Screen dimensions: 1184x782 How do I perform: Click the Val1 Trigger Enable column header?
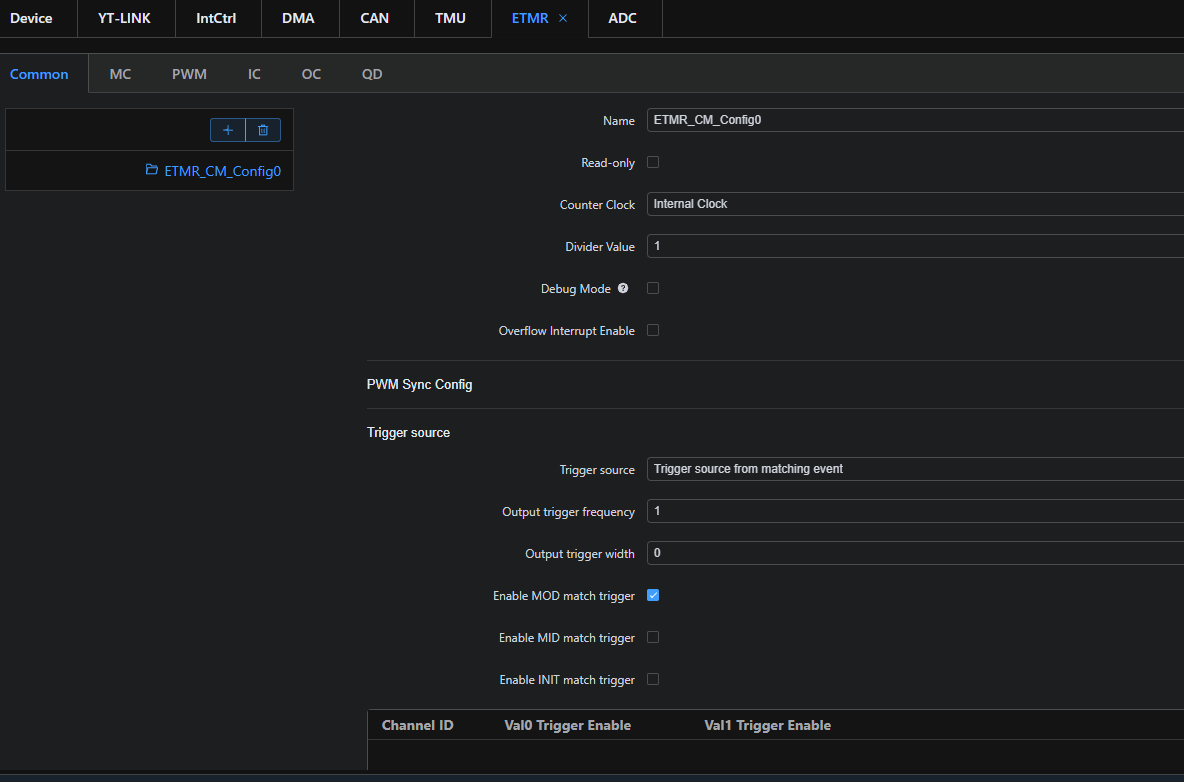coord(768,725)
